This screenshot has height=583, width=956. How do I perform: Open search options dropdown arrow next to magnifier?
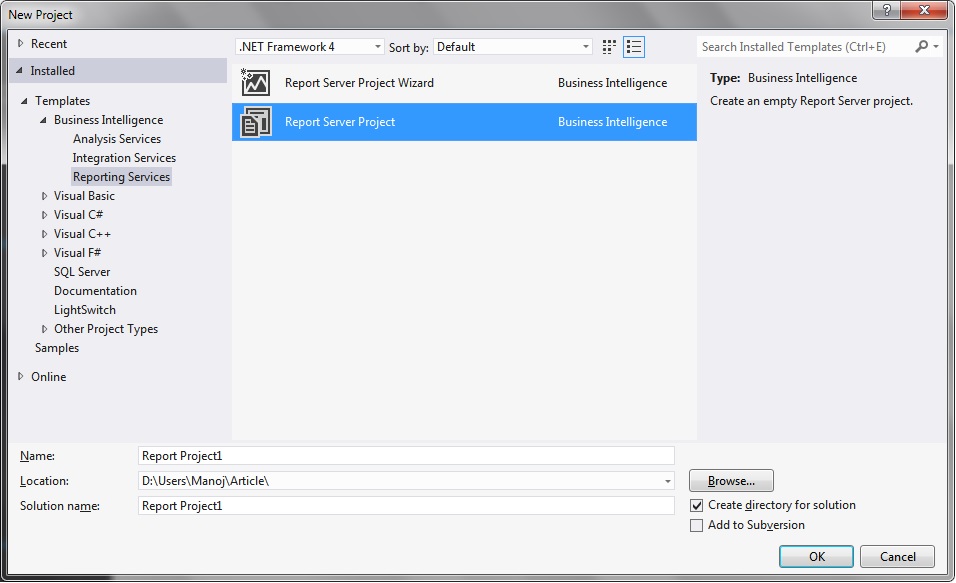tap(936, 46)
